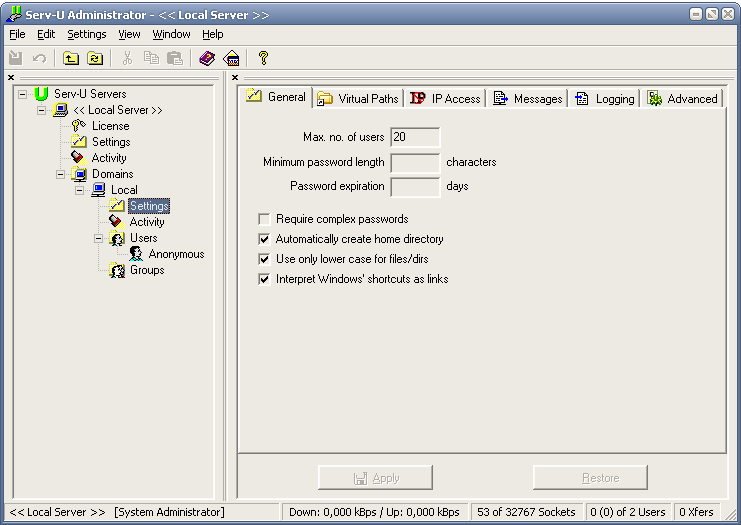Viewport: 741px width, 525px height.
Task: Click the Save toolbar icon
Action: click(x=16, y=58)
